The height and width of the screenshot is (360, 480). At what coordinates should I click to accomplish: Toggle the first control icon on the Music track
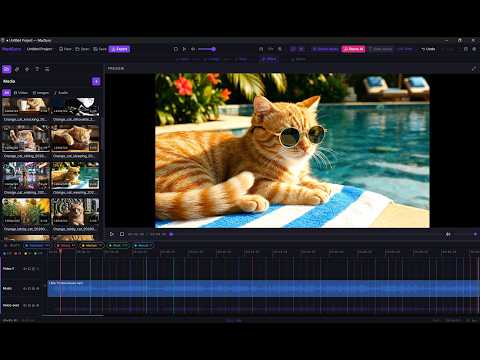[25, 289]
